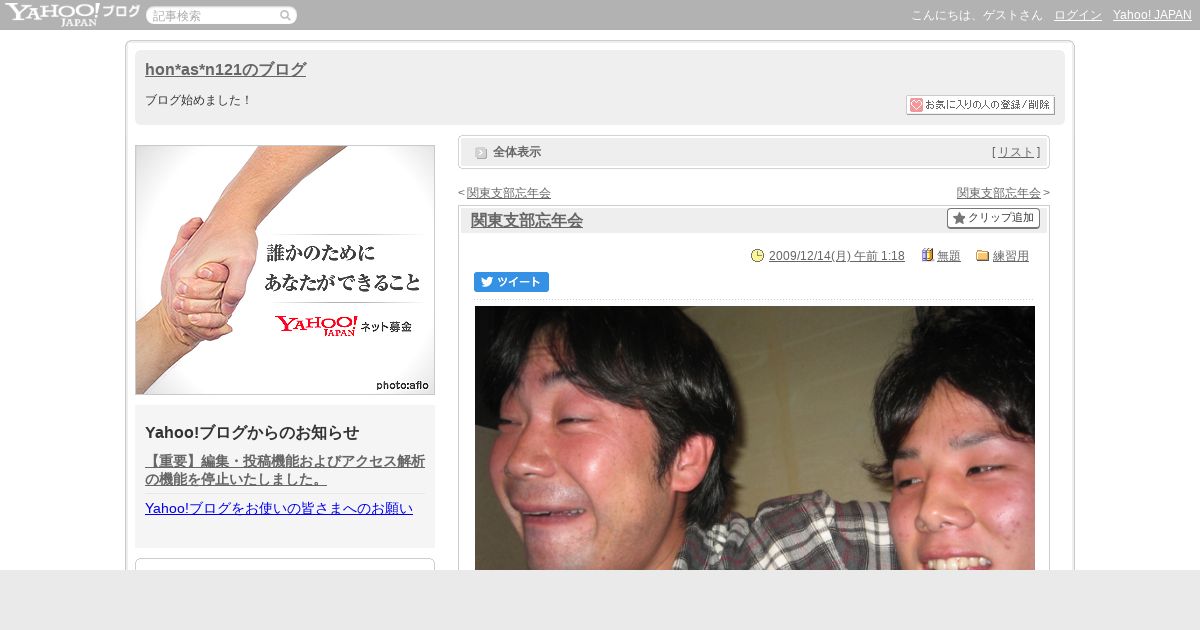Click the arrow icon beside 全体表示

[x=481, y=152]
